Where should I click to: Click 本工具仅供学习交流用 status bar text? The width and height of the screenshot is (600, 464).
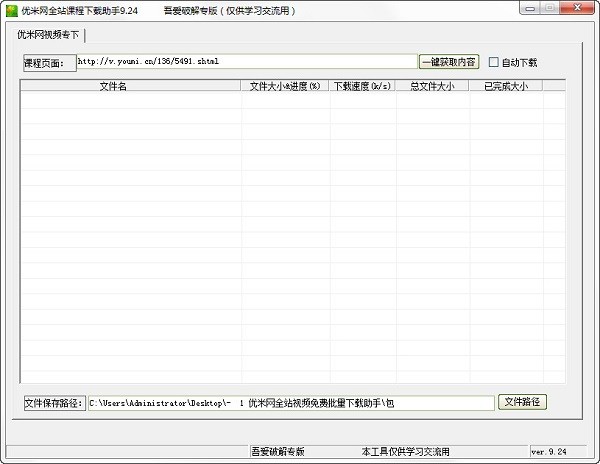click(405, 452)
